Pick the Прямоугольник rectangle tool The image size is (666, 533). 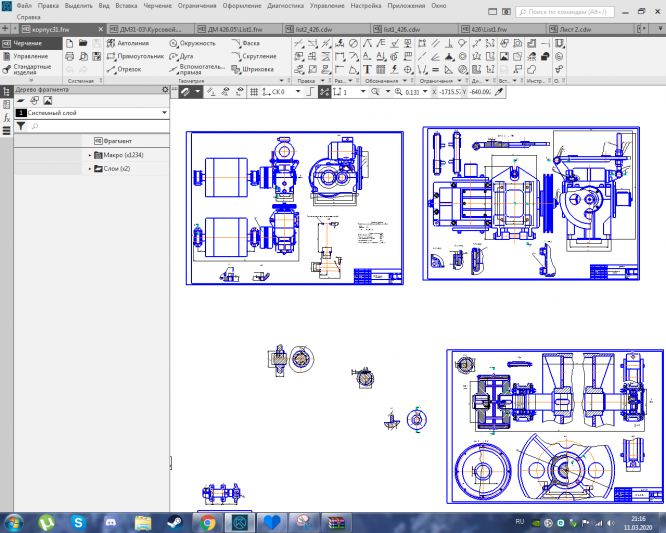click(x=136, y=57)
